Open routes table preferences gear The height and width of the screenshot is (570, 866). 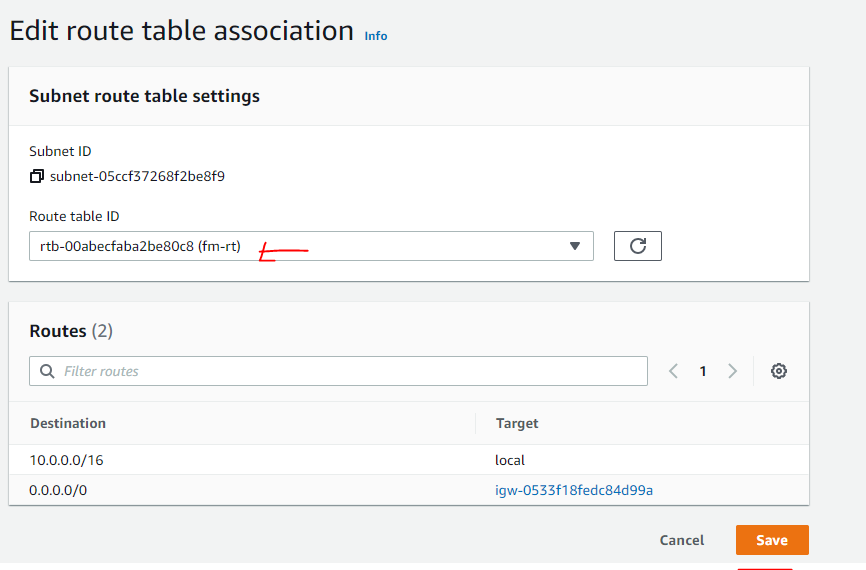[x=779, y=371]
